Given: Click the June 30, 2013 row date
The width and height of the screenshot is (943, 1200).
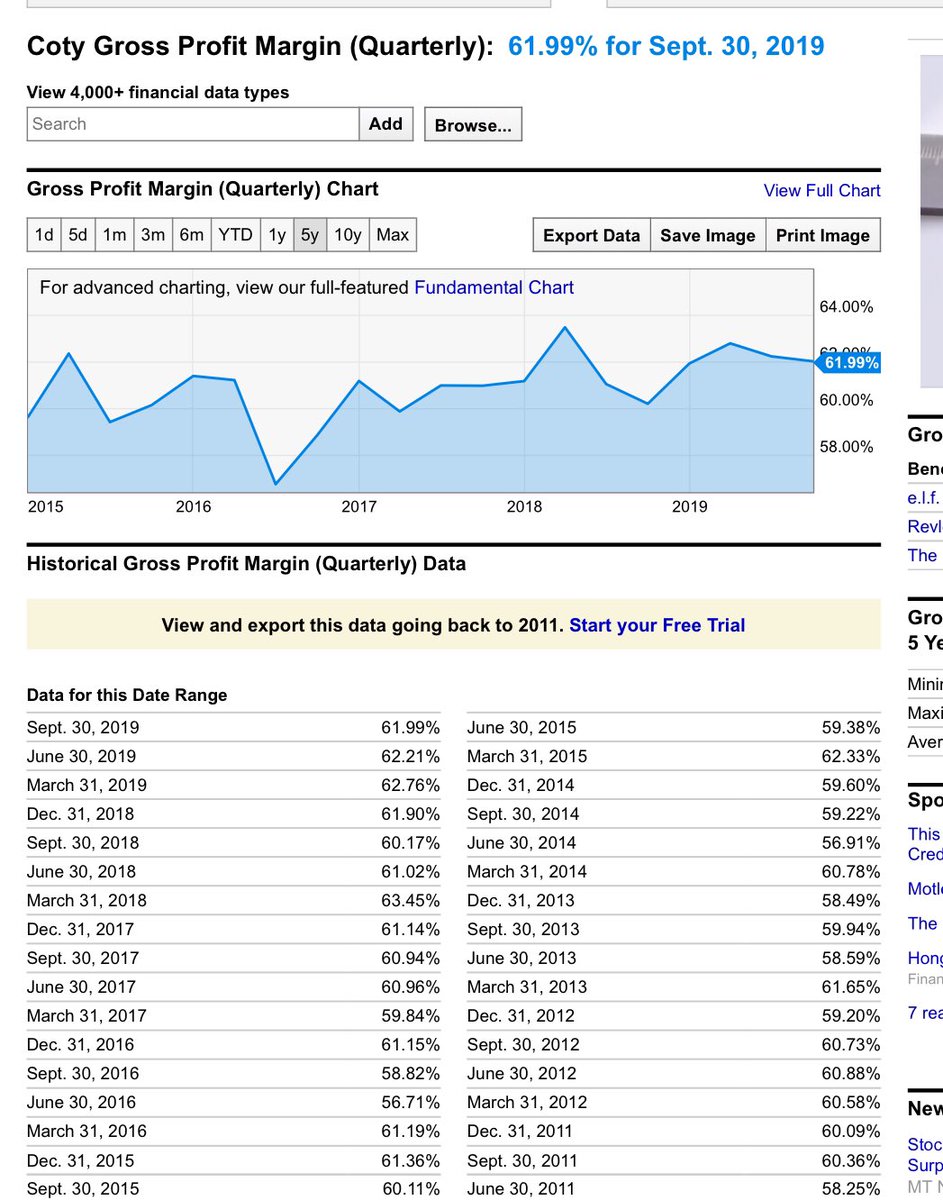Looking at the screenshot, I should coord(522,958).
